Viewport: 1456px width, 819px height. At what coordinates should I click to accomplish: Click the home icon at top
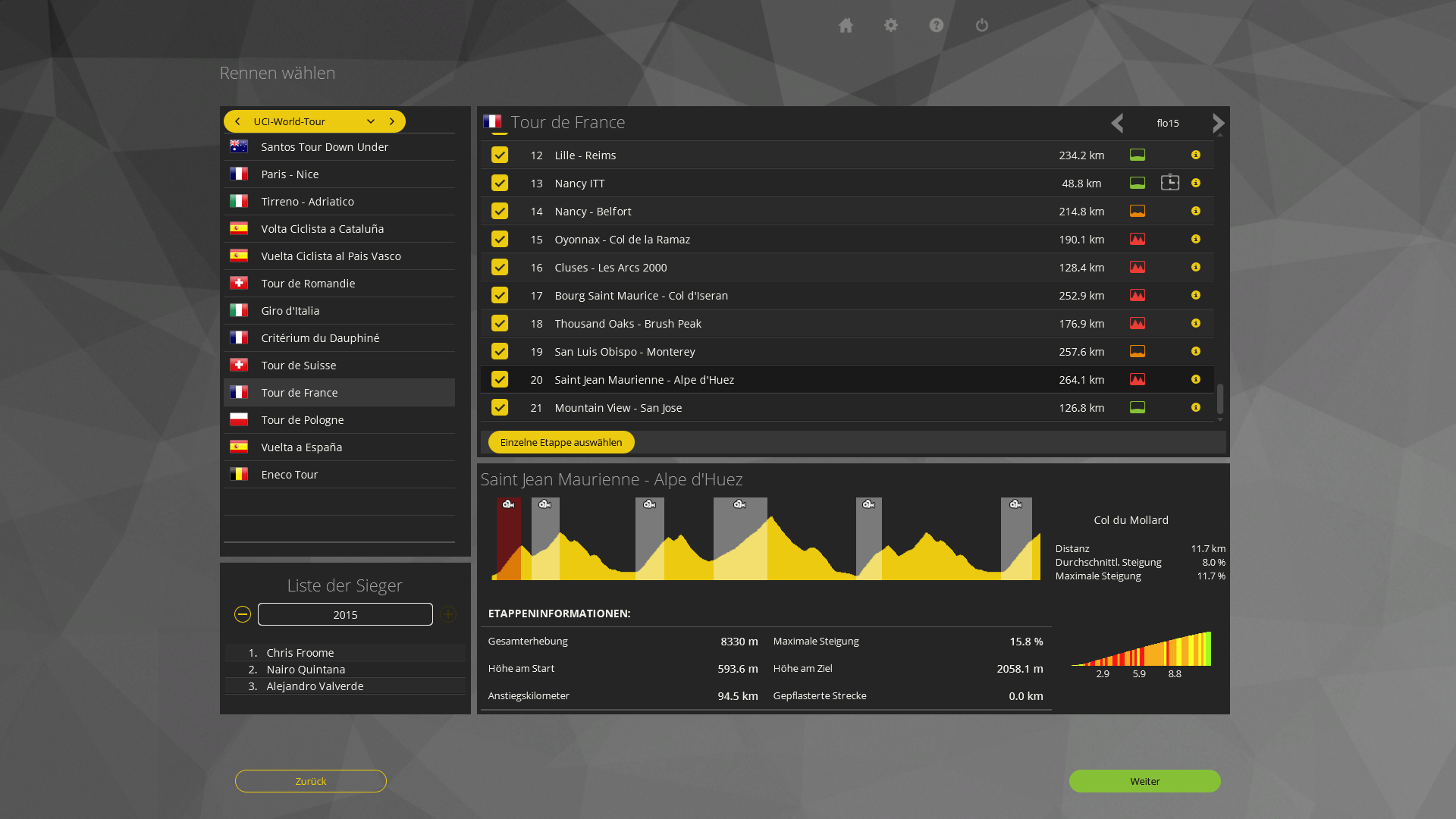(846, 26)
